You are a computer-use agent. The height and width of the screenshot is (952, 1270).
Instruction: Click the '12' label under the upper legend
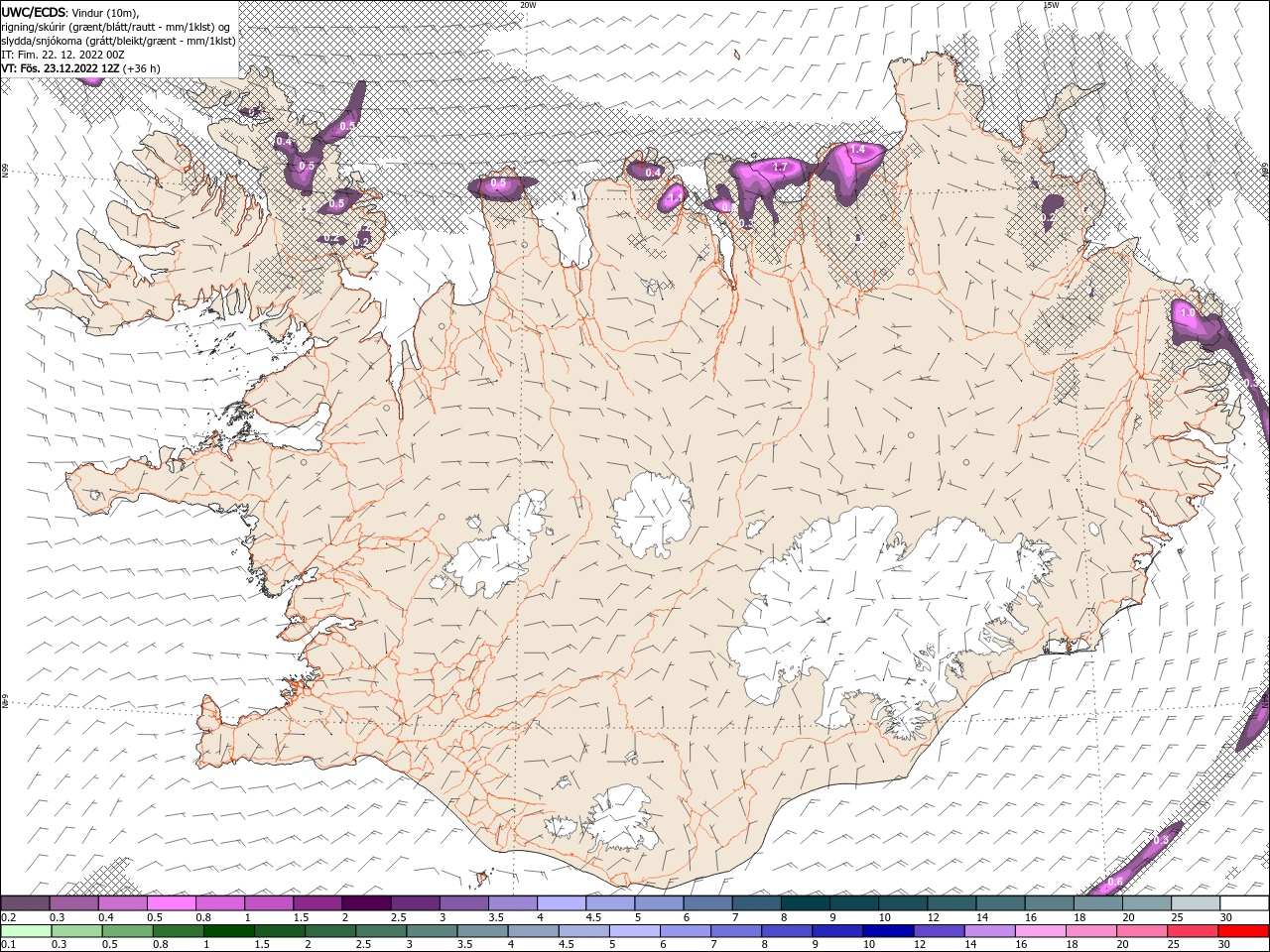click(932, 917)
